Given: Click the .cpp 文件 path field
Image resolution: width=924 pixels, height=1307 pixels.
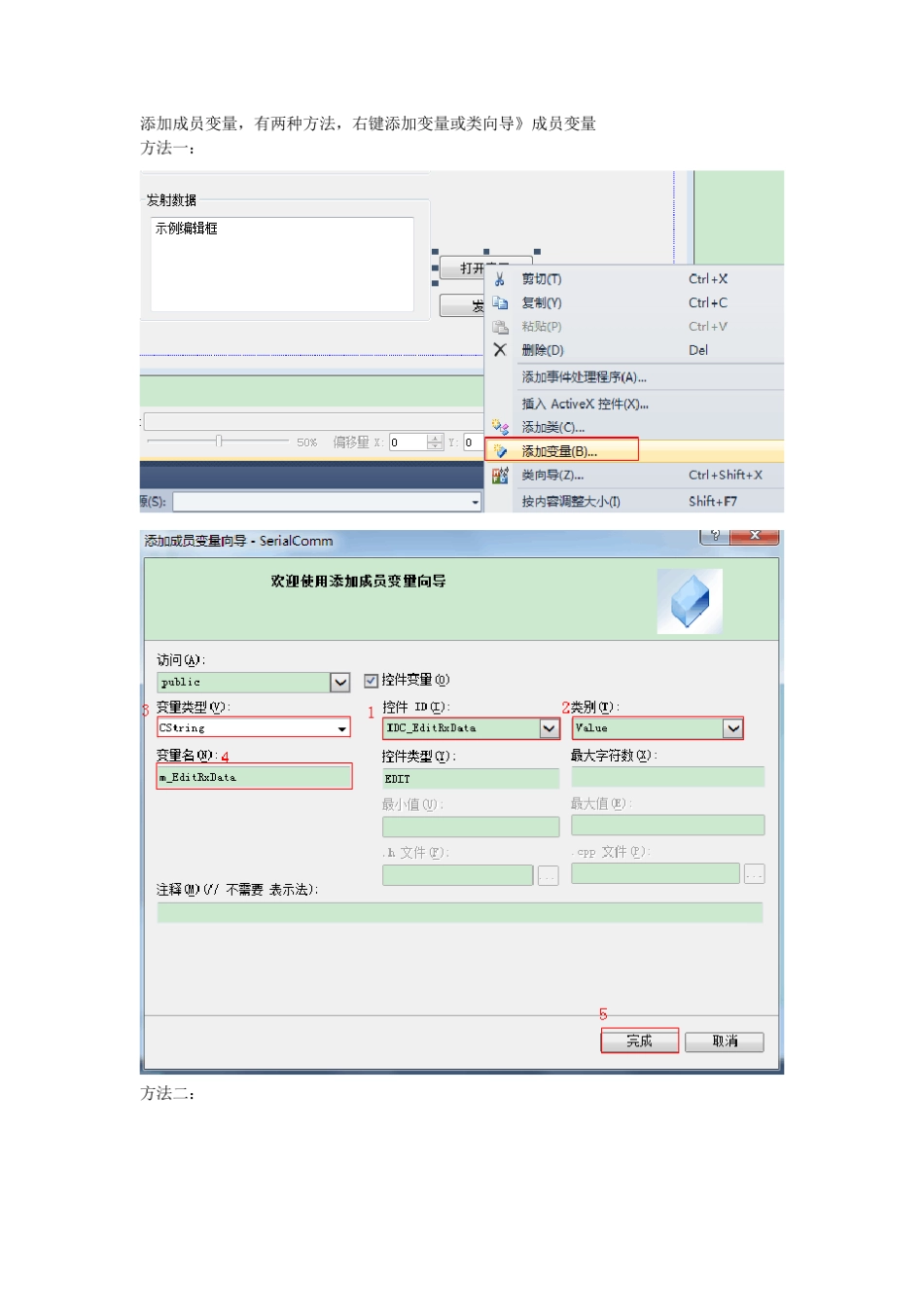Looking at the screenshot, I should click(656, 874).
